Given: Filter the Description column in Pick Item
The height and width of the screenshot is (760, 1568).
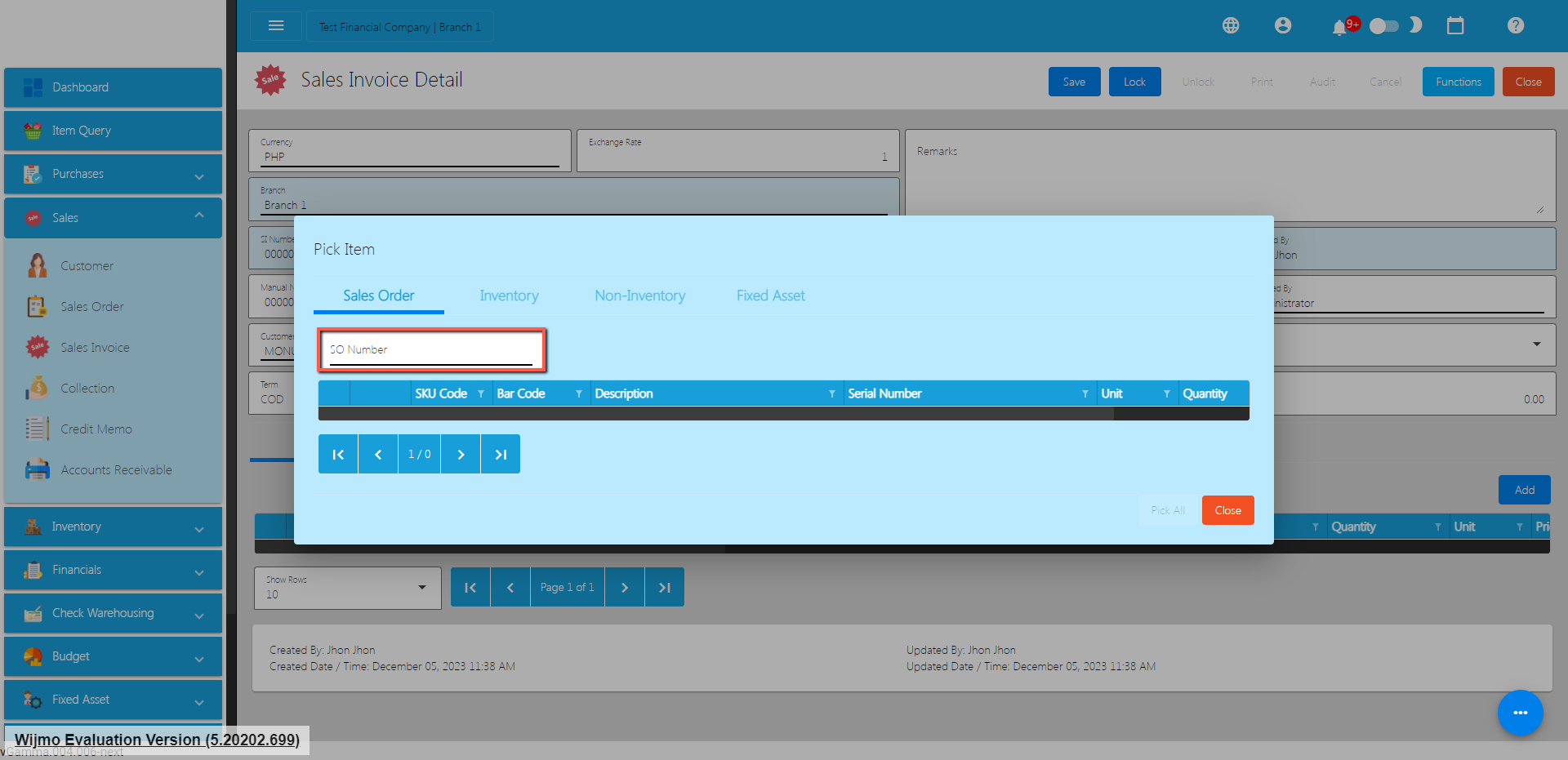Looking at the screenshot, I should [x=832, y=394].
